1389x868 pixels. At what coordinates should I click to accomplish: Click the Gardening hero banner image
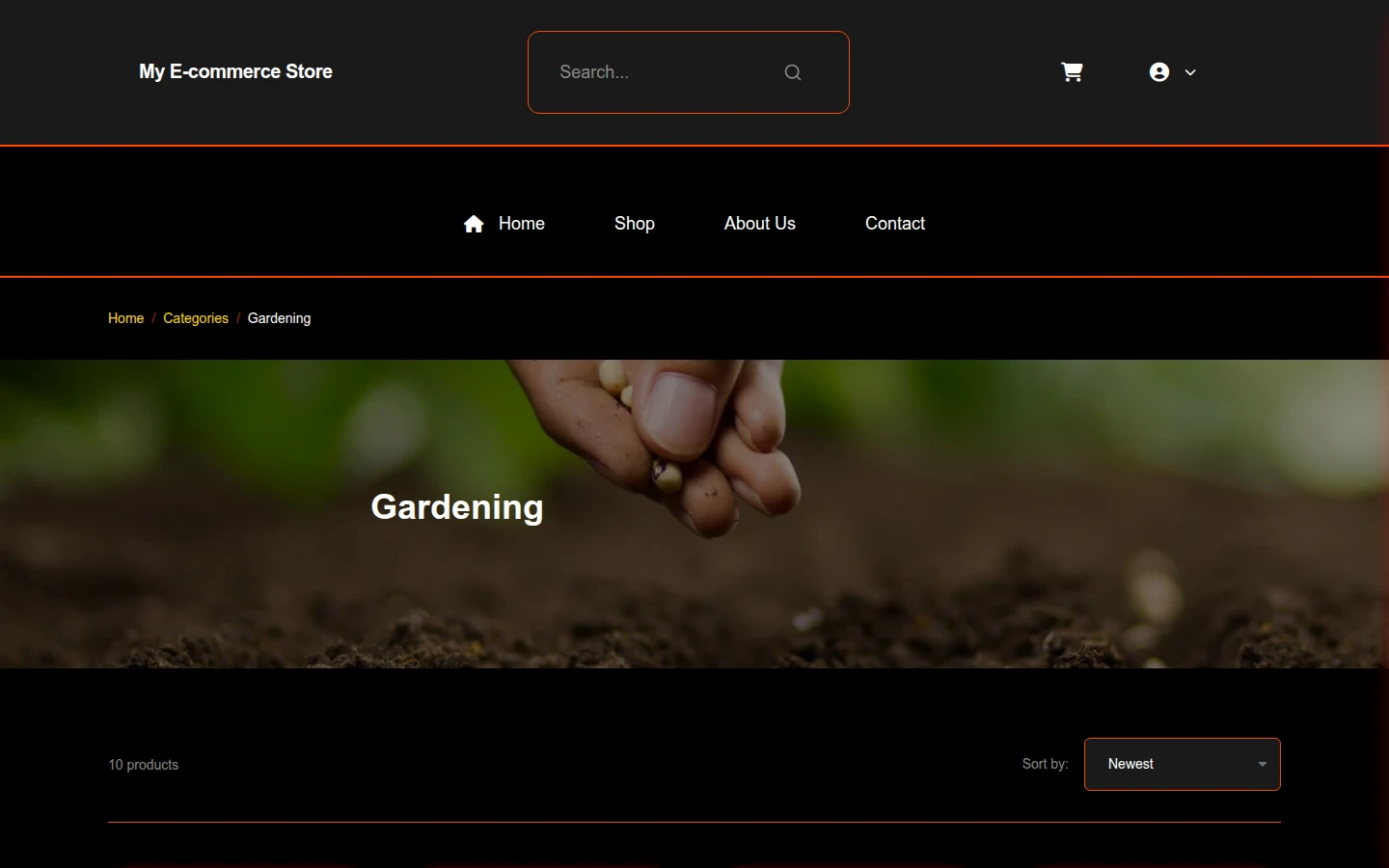pos(694,514)
